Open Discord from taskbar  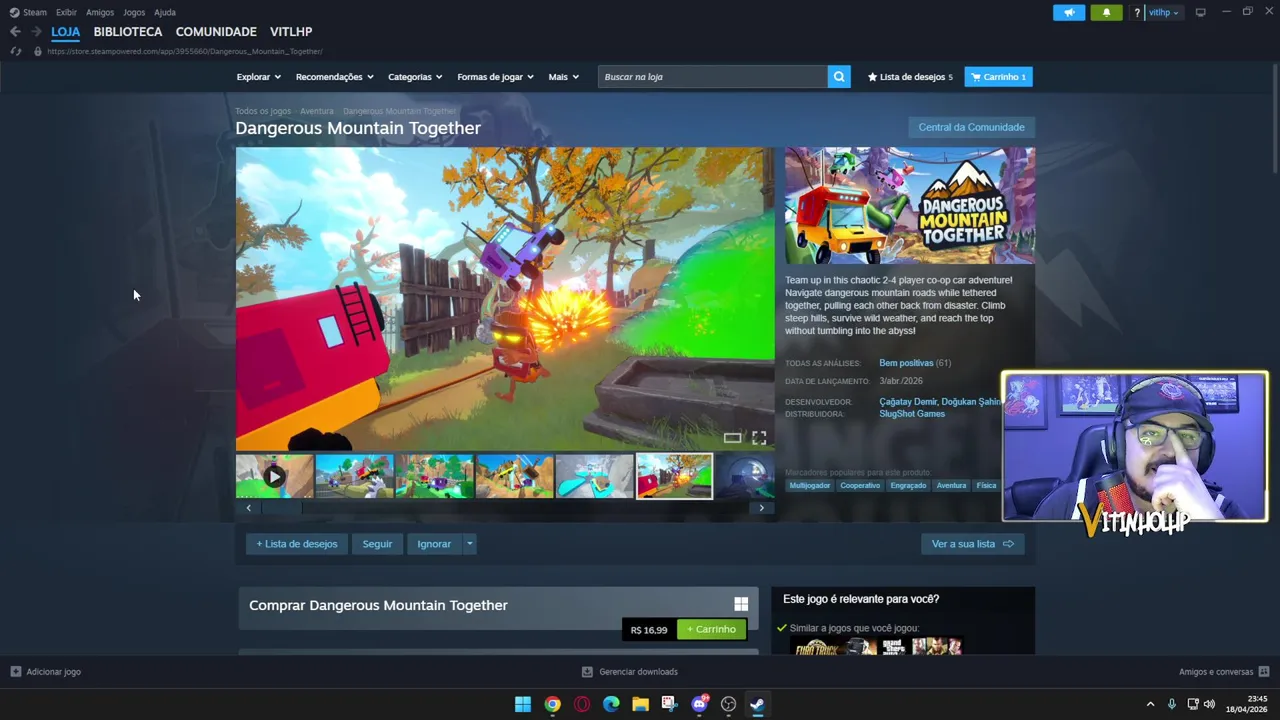tap(699, 704)
